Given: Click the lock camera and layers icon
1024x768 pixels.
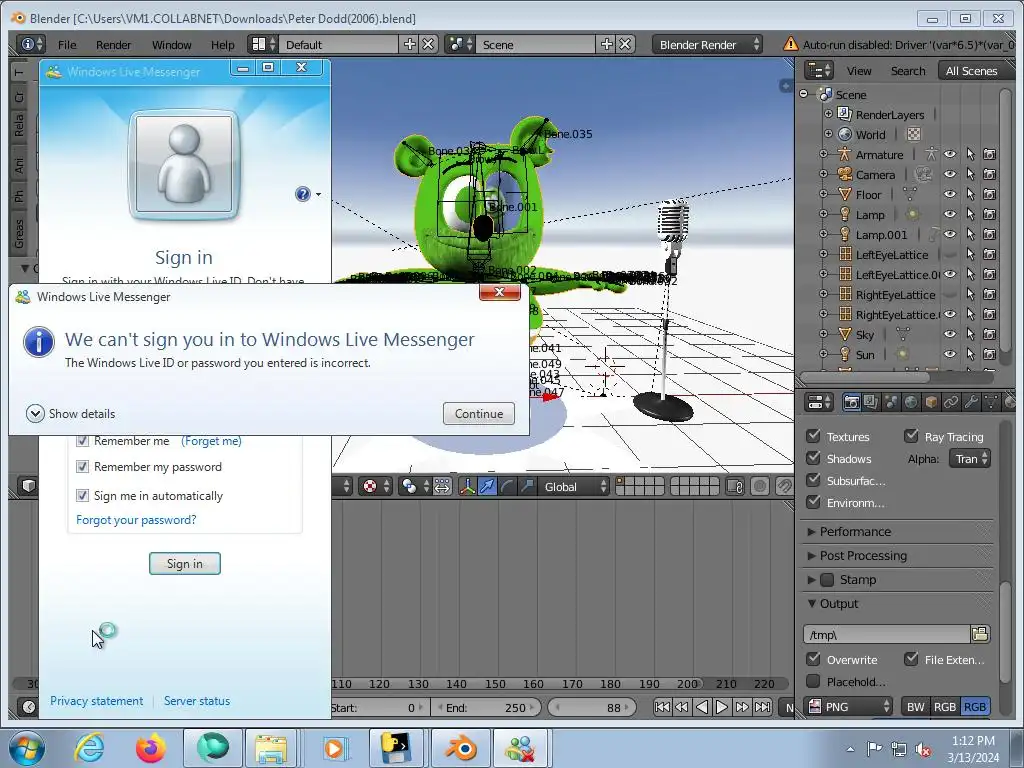Looking at the screenshot, I should tap(735, 487).
